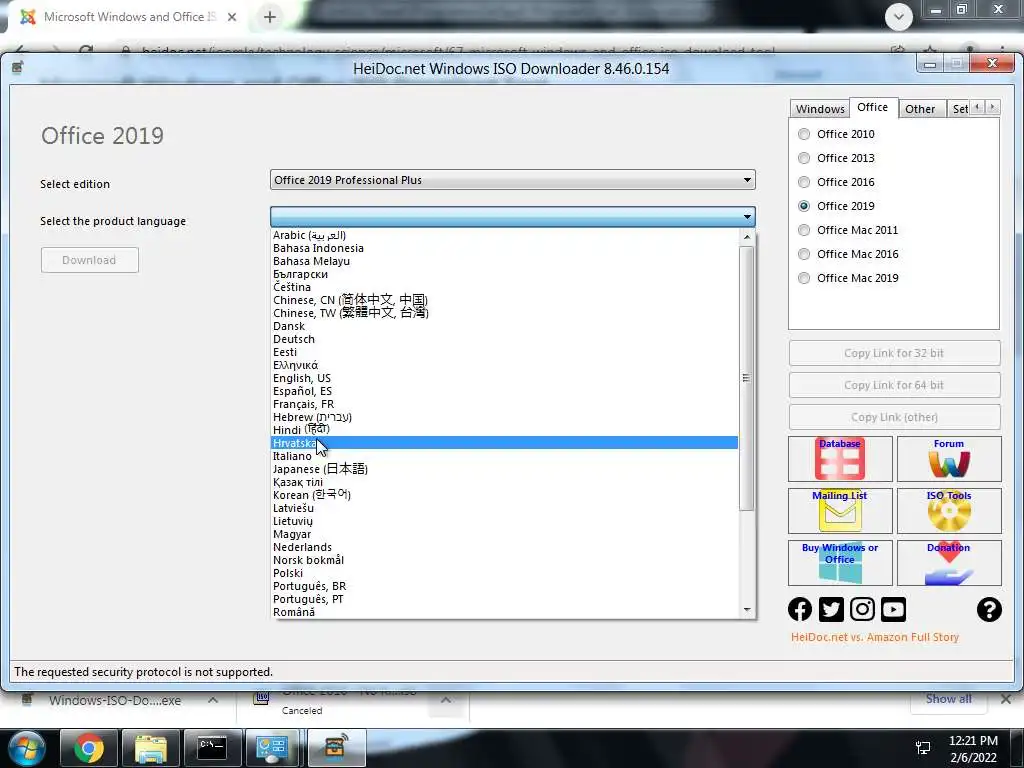Choose Deutsch from the language list
This screenshot has height=768, width=1024.
click(504, 339)
